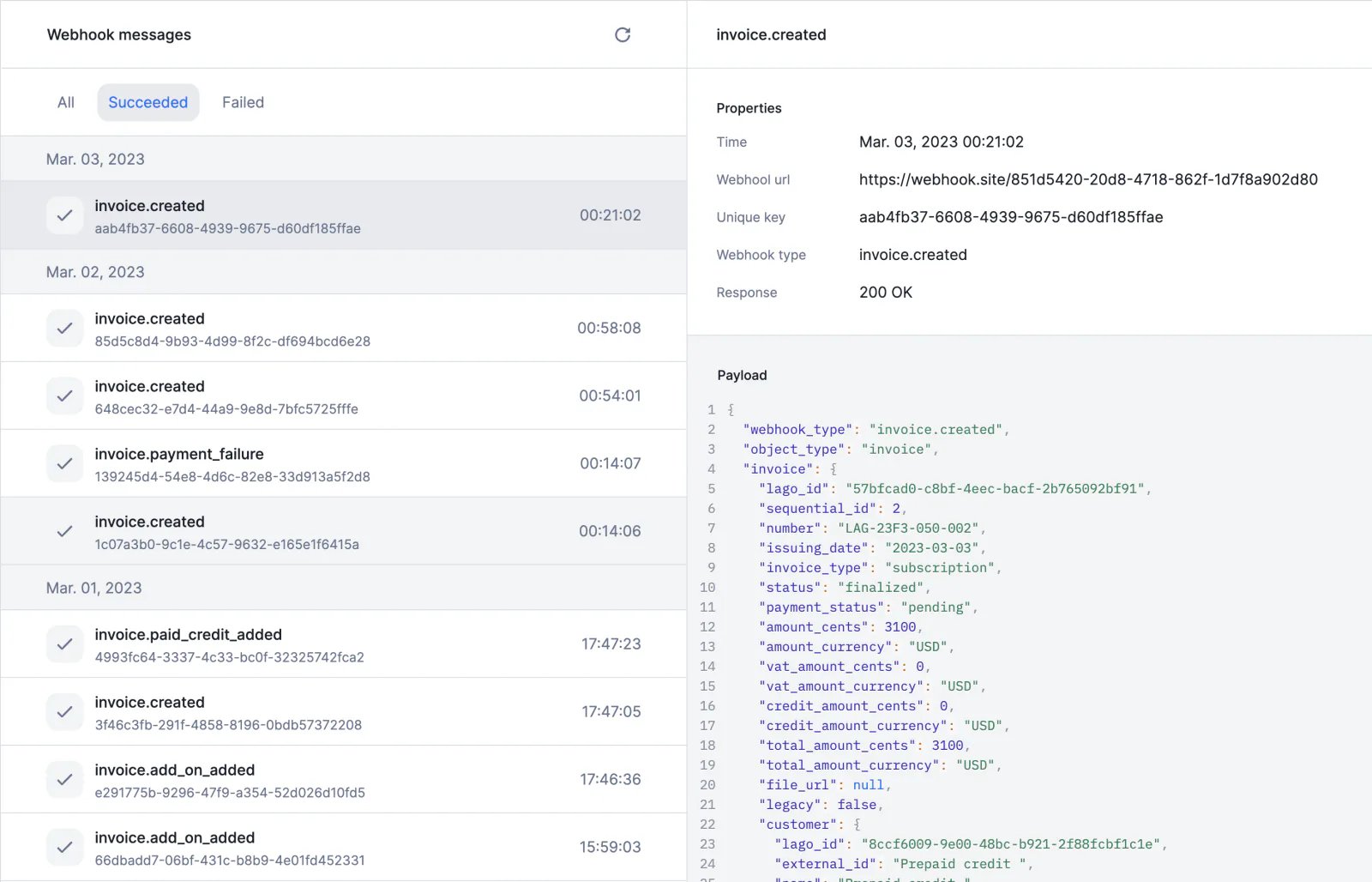
Task: Click payload payment_status pending line
Action: (868, 607)
